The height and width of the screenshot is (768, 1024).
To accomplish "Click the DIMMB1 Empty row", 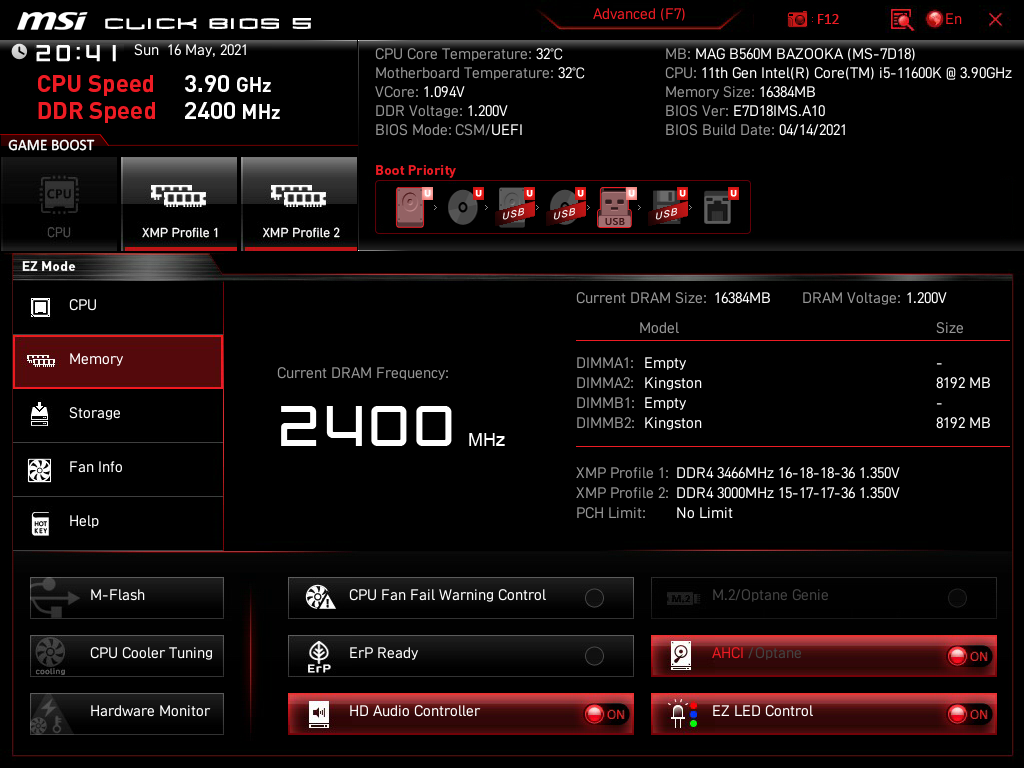I will (783, 403).
